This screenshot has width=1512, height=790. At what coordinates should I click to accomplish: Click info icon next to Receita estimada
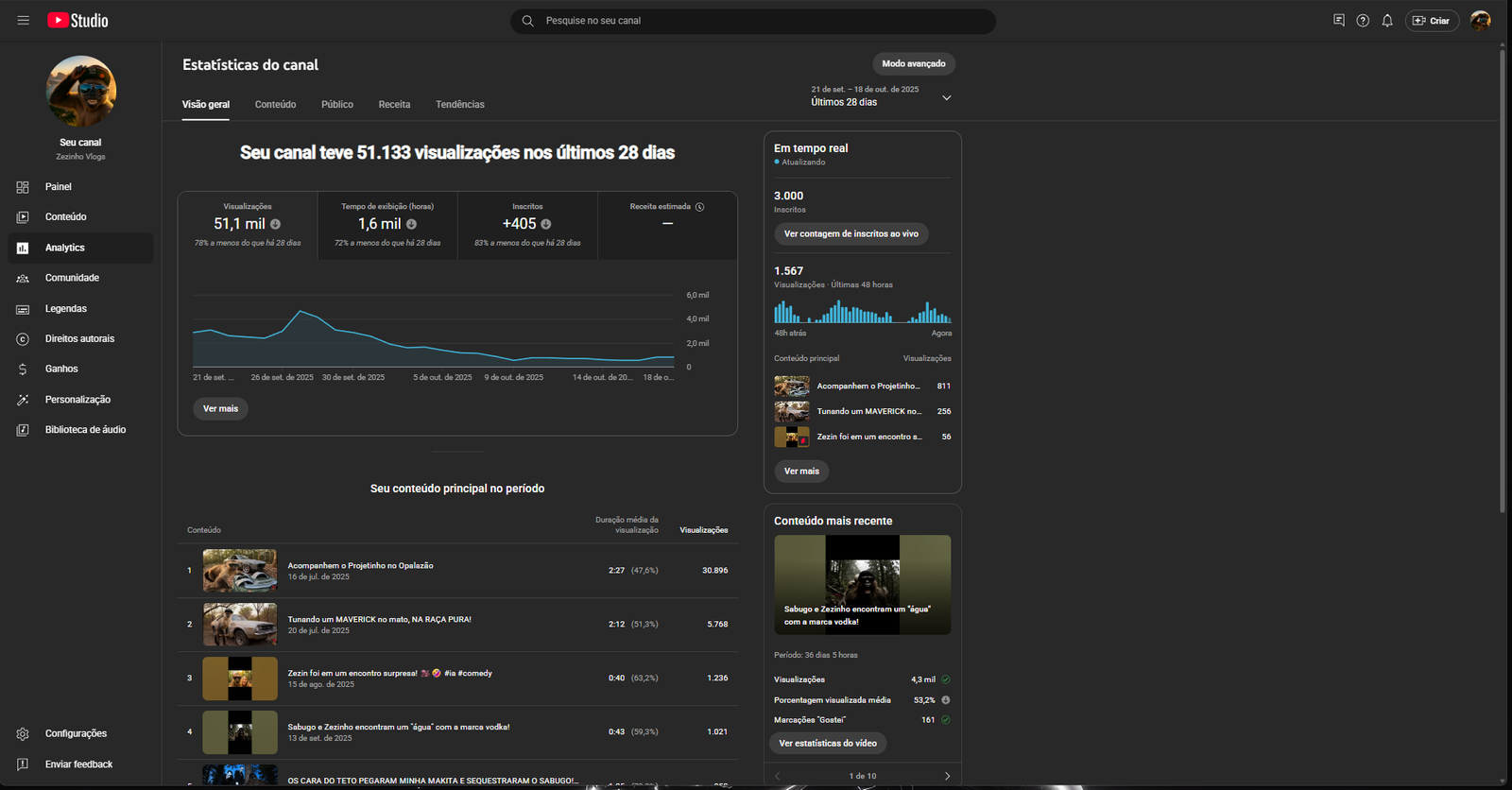700,207
